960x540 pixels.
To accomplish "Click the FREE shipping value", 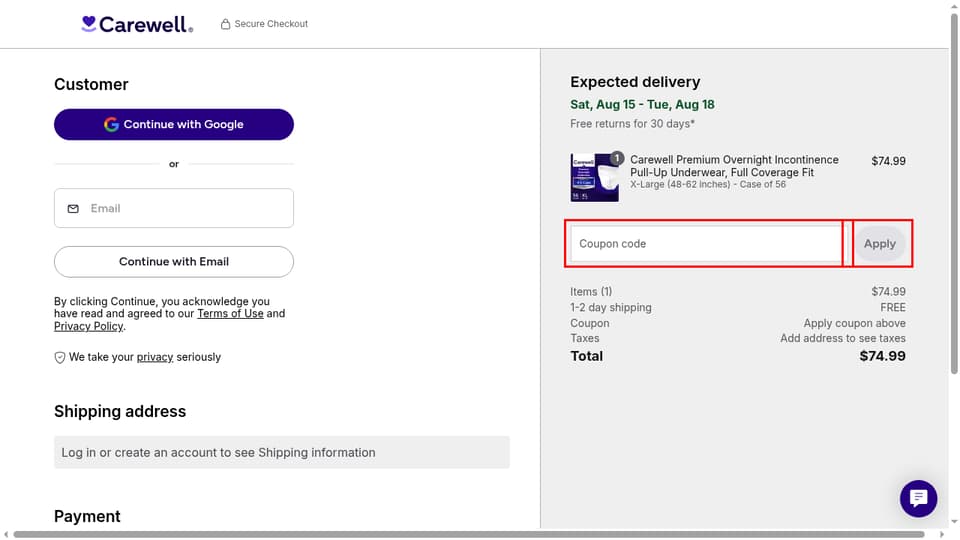I will (893, 307).
